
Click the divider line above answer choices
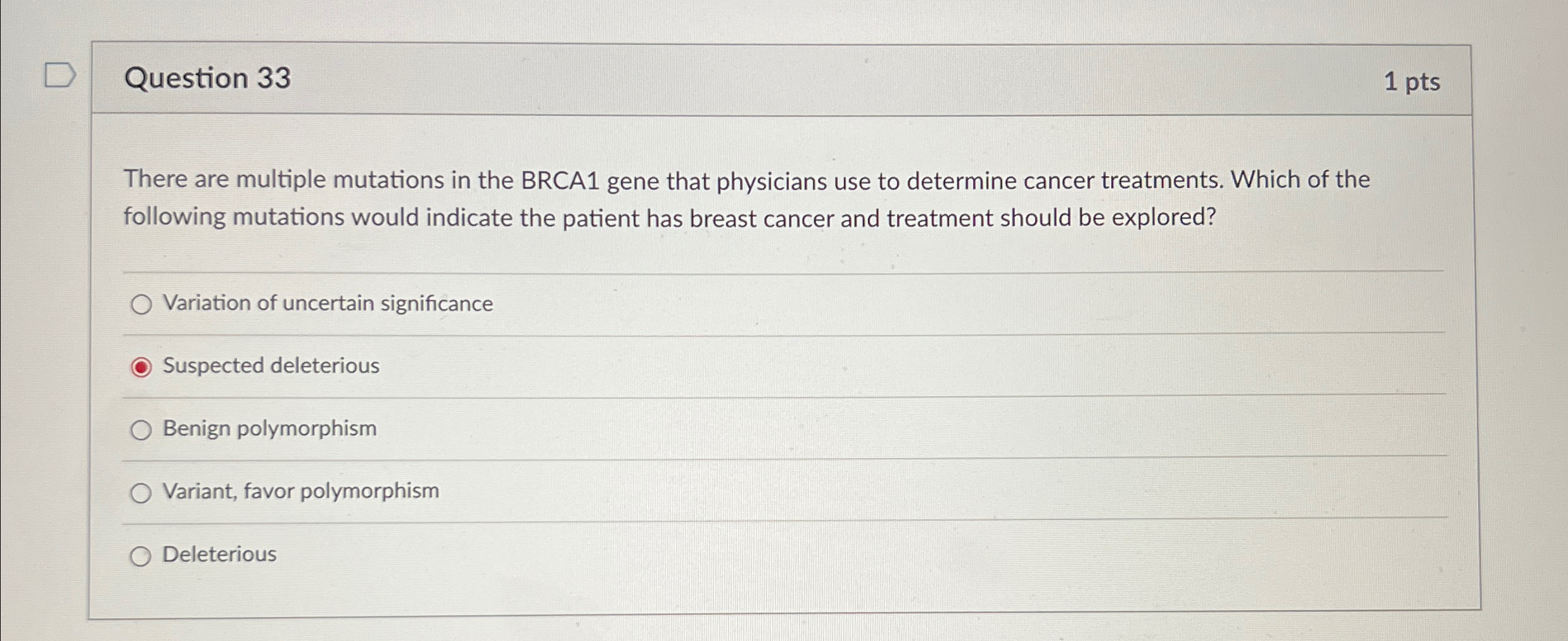pyautogui.click(x=760, y=272)
